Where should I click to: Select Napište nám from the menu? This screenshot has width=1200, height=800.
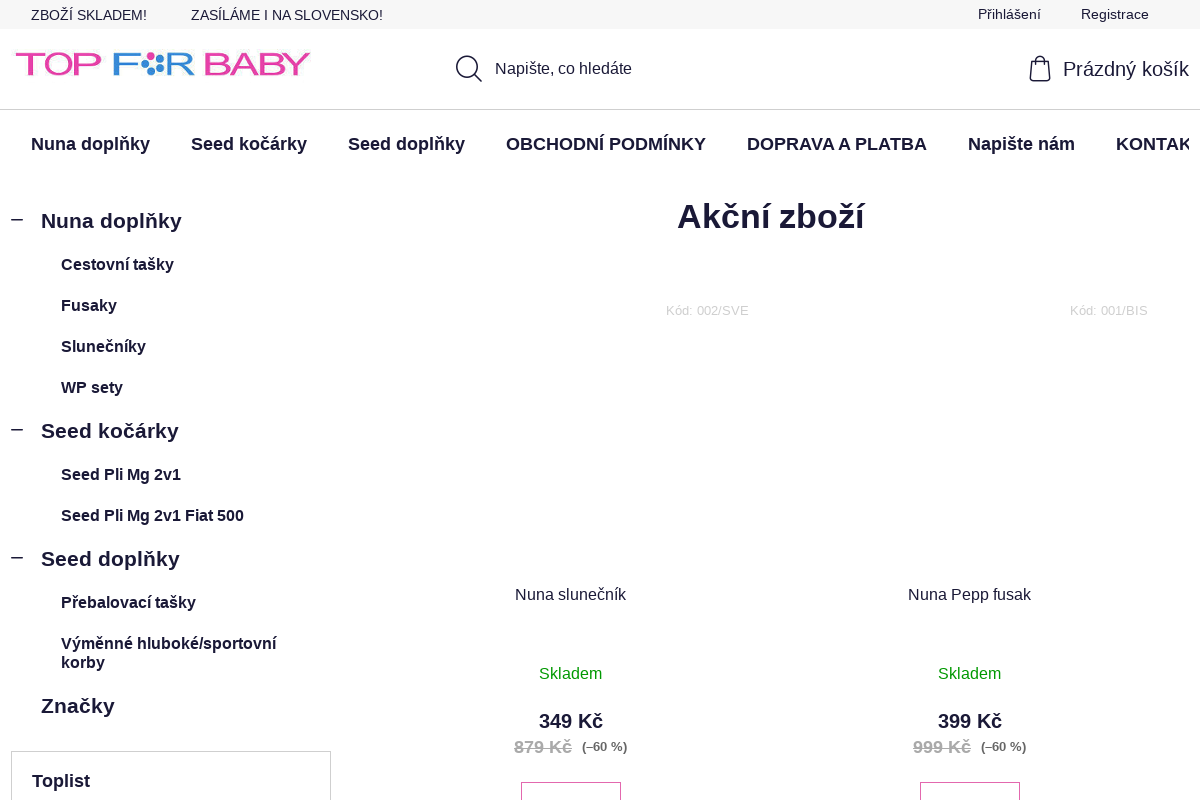pyautogui.click(x=1021, y=143)
